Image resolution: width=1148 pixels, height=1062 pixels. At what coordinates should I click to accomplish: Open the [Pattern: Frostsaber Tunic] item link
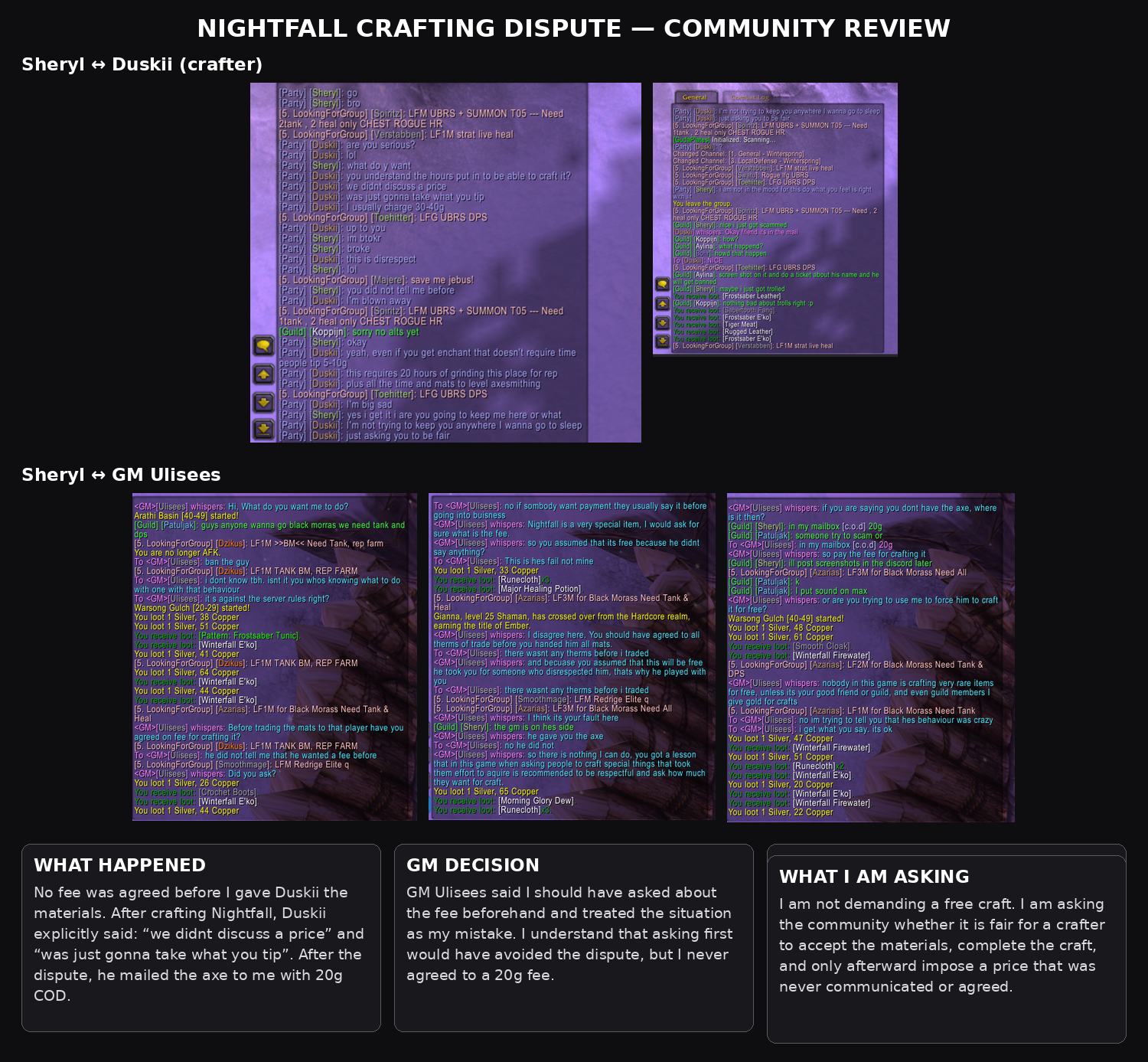[249, 636]
